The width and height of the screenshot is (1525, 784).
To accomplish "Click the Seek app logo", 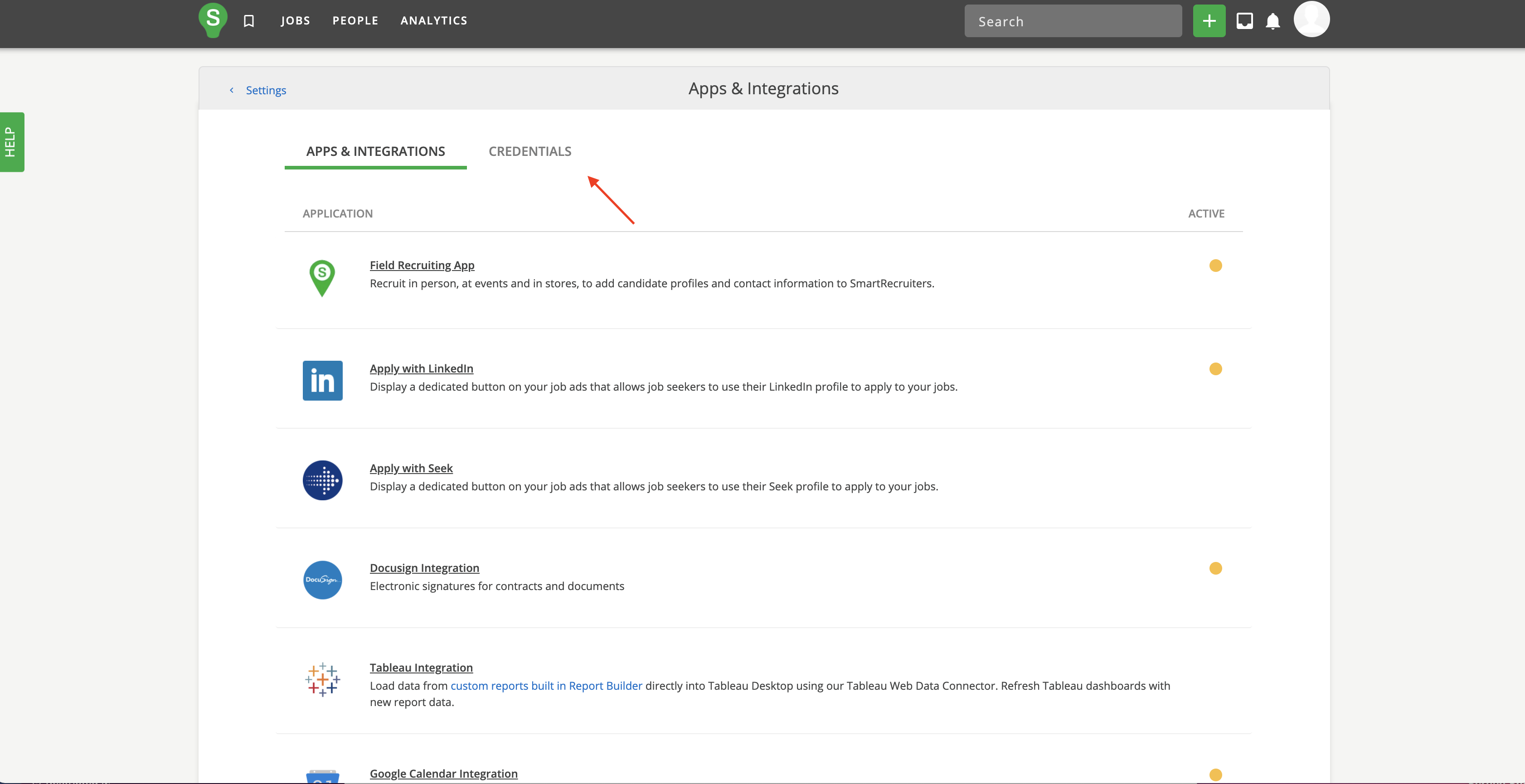I will coord(322,480).
